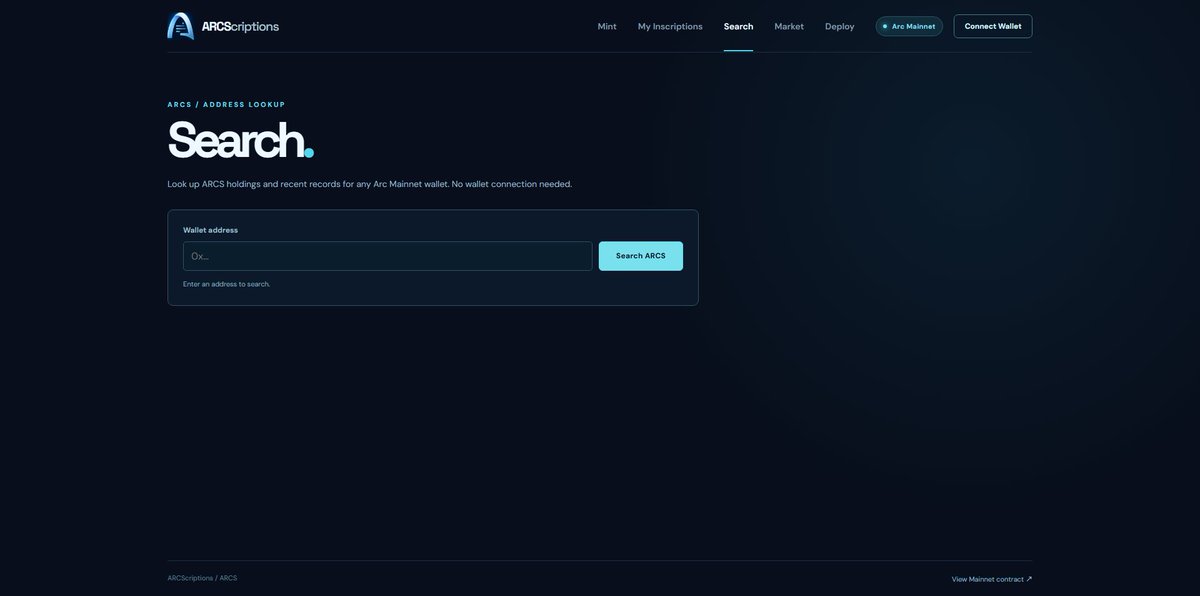The height and width of the screenshot is (596, 1200).
Task: Click the ARCScriptions arch logo icon
Action: [x=180, y=26]
